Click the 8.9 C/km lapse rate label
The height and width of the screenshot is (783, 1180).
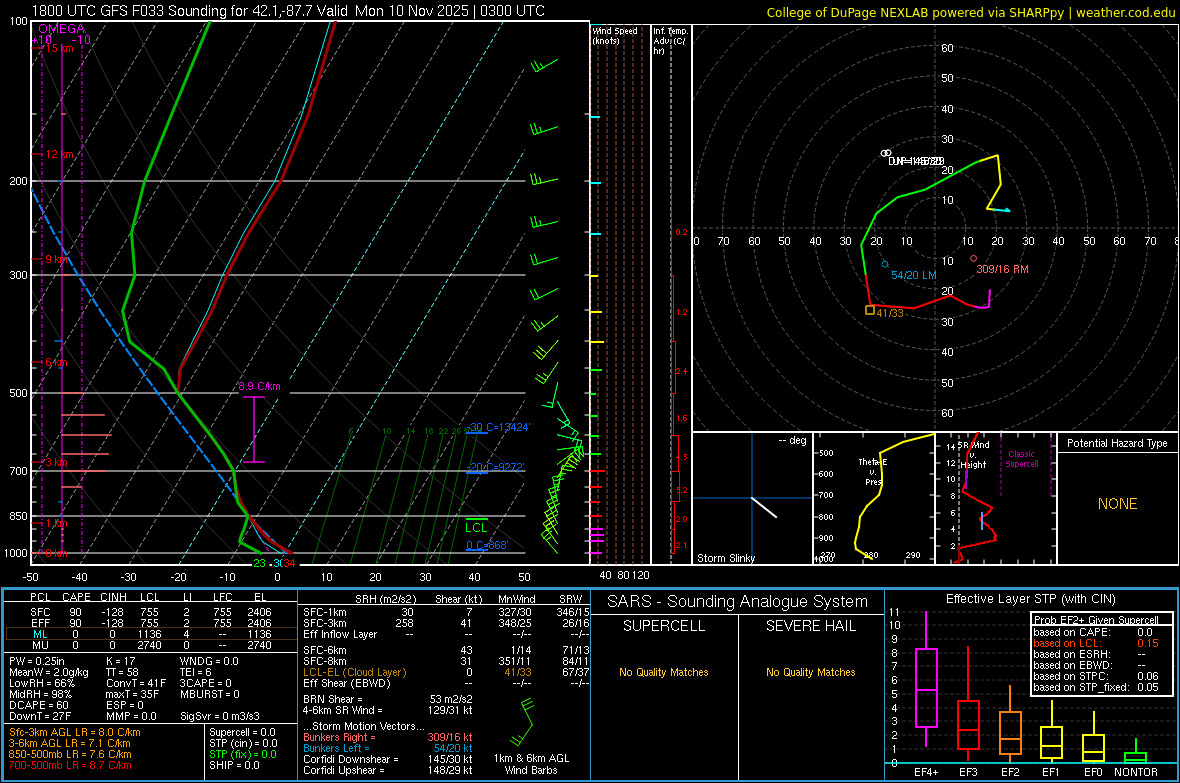click(259, 386)
